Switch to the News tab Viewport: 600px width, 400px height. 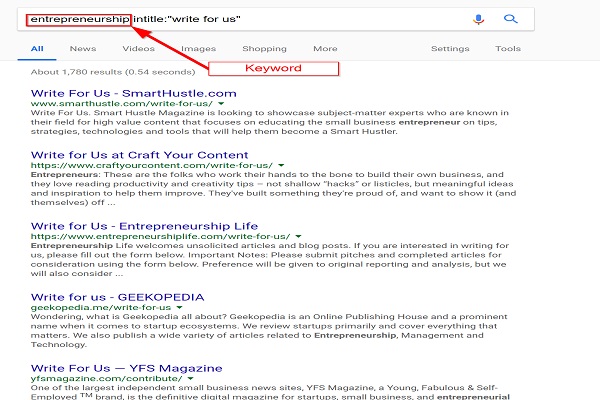pyautogui.click(x=83, y=49)
